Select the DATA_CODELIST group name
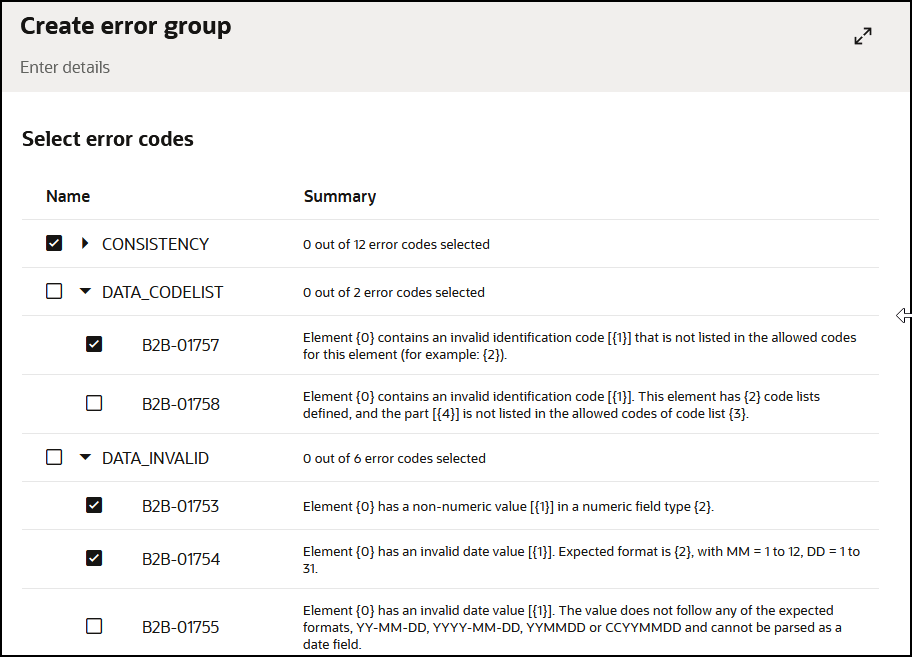 (x=162, y=292)
